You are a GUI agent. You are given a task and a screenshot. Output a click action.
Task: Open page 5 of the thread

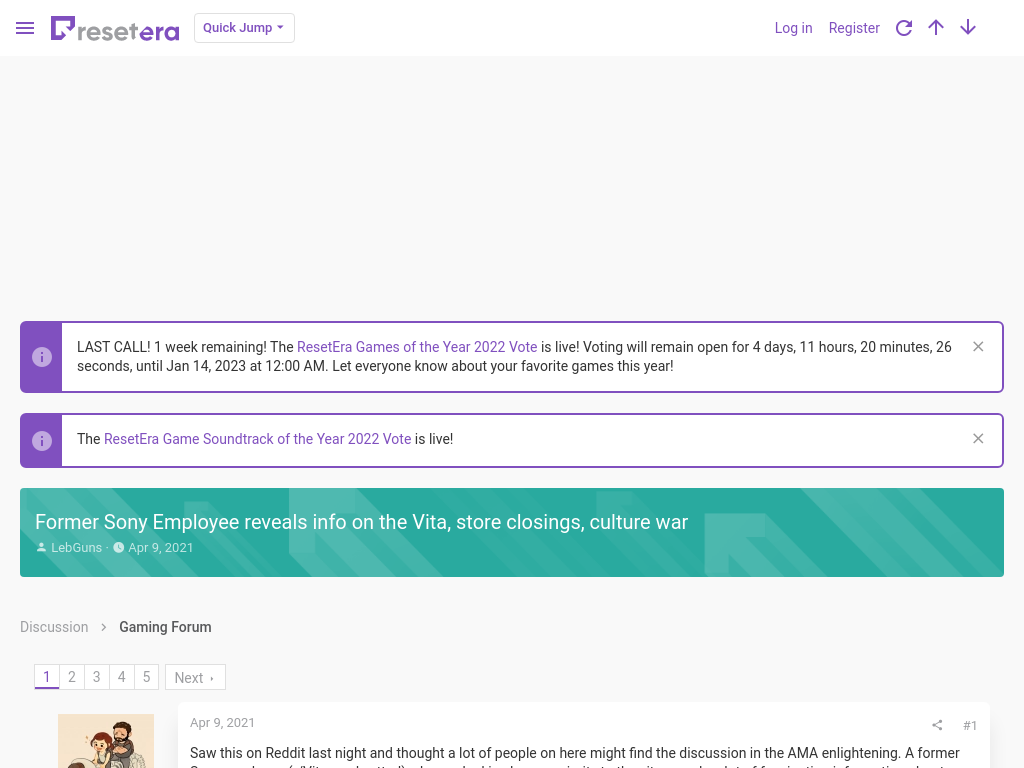click(x=146, y=677)
